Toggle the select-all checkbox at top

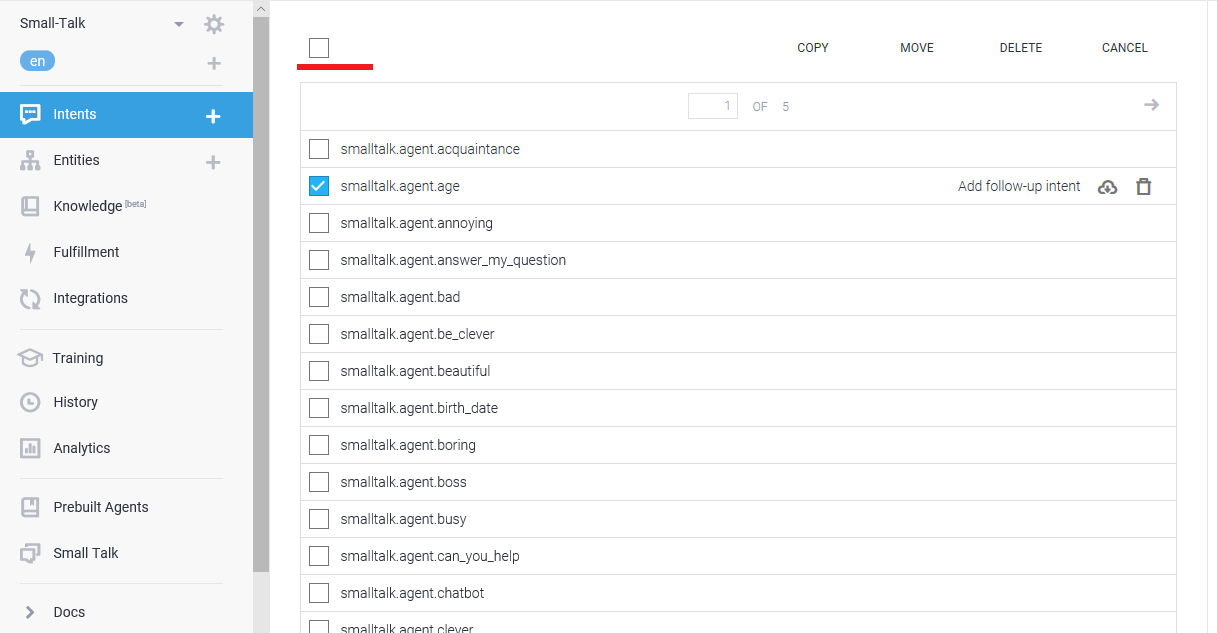[319, 48]
